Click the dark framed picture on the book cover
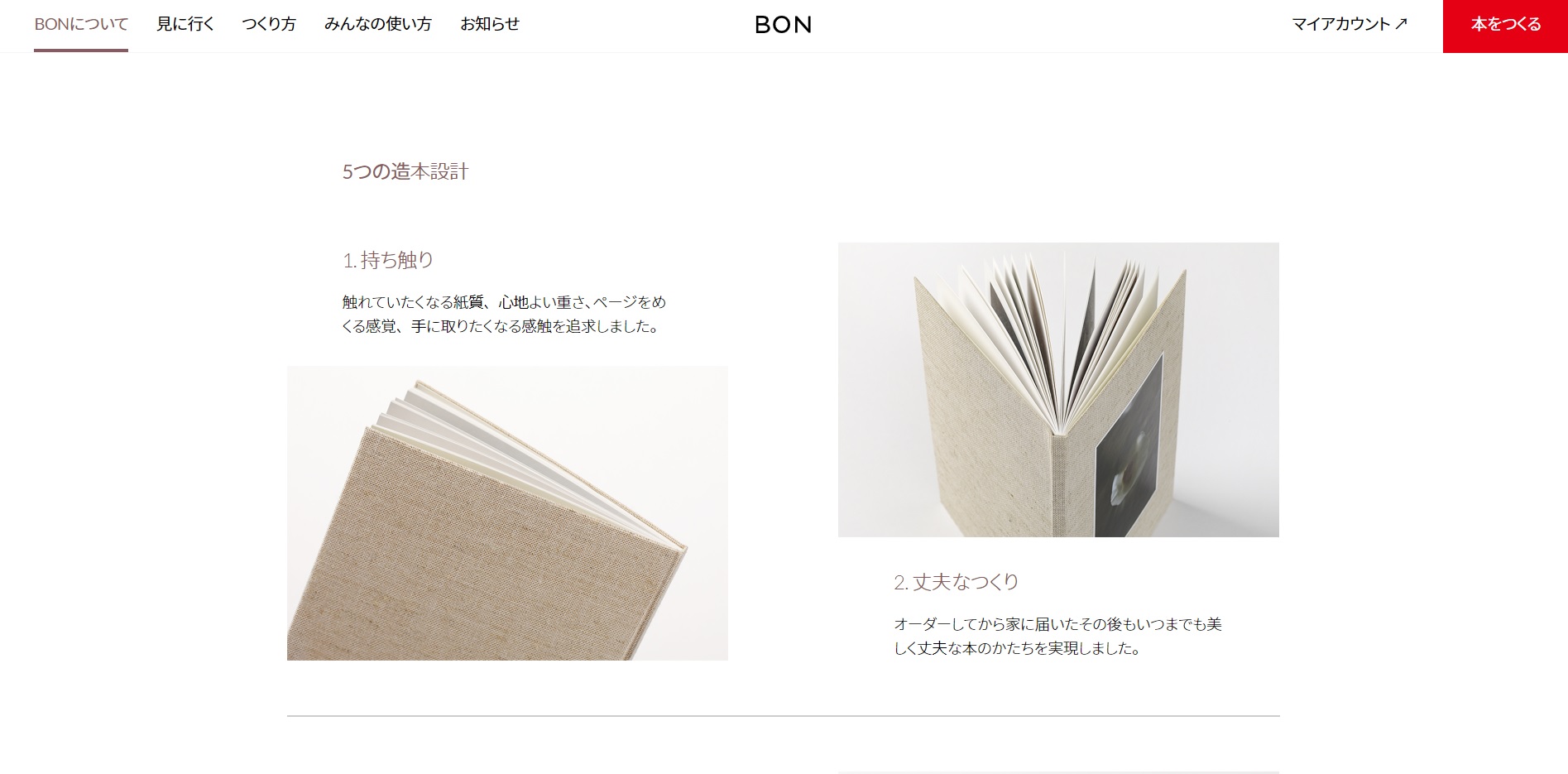 pos(1129,447)
